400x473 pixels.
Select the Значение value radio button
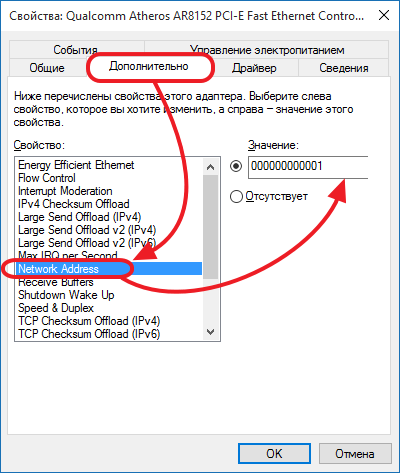[236, 166]
